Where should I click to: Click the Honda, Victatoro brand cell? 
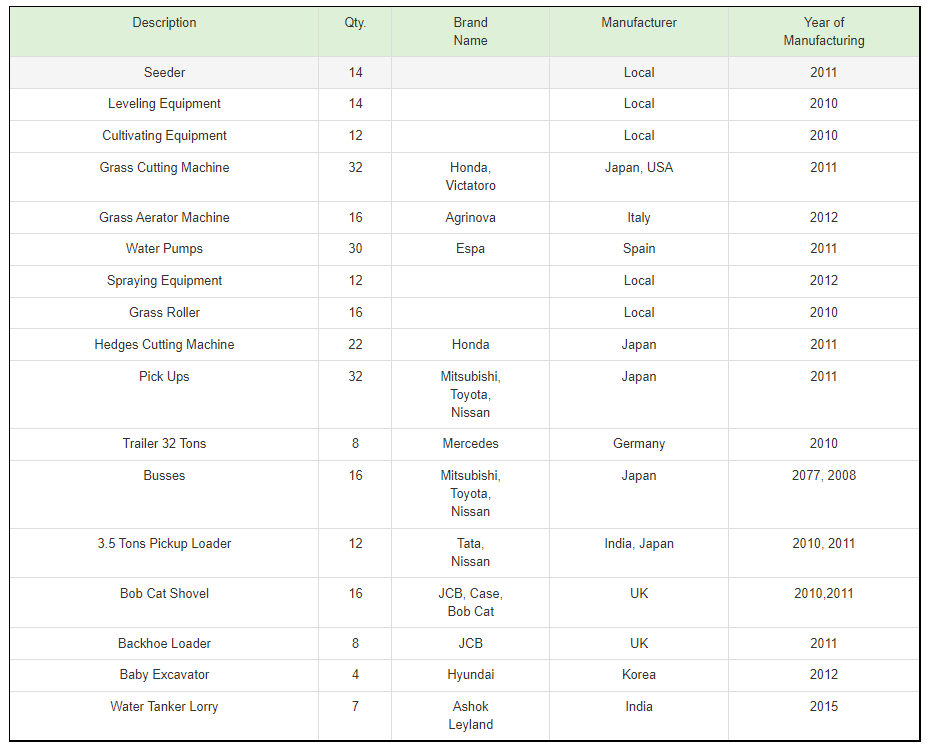[x=470, y=177]
